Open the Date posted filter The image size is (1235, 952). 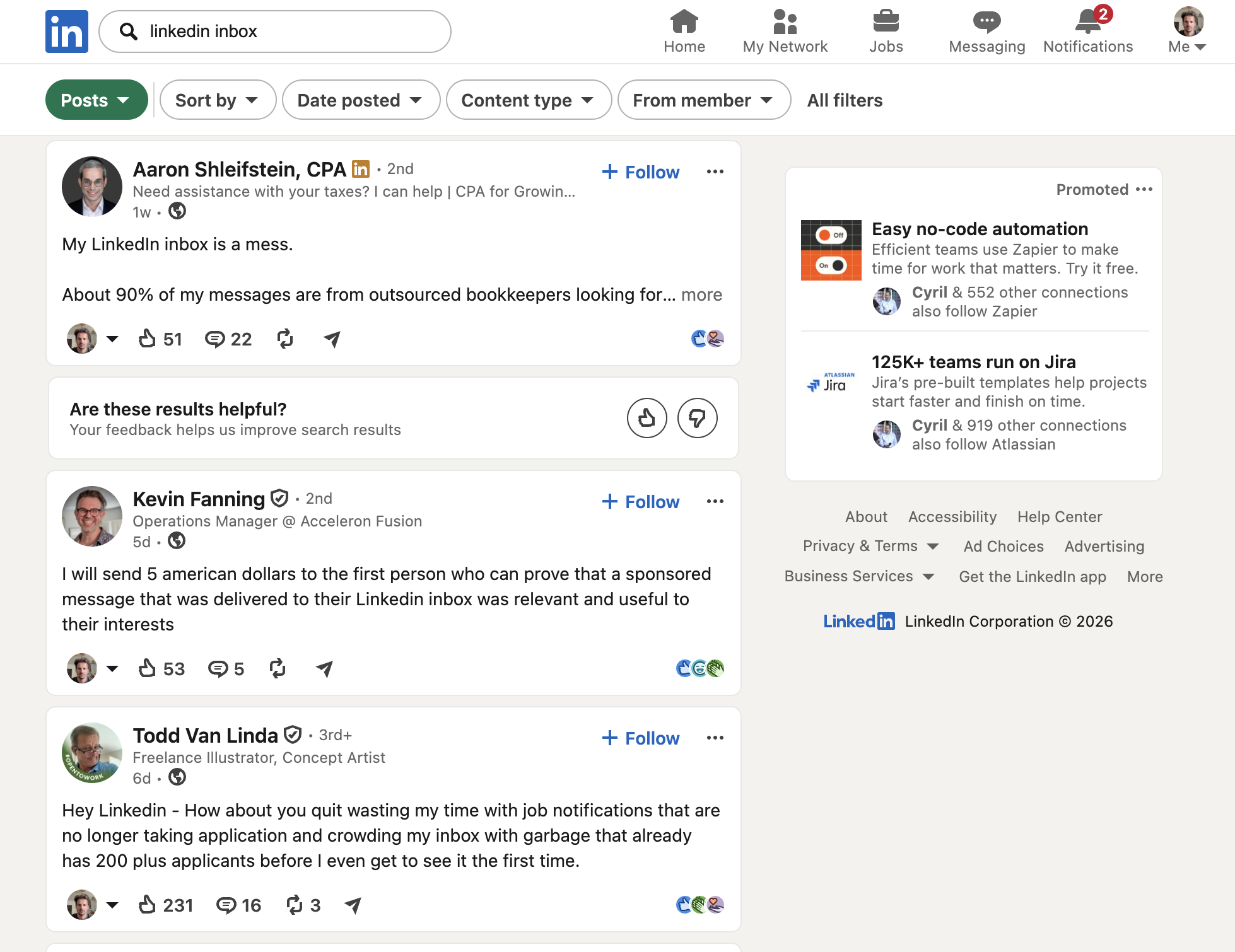(361, 100)
